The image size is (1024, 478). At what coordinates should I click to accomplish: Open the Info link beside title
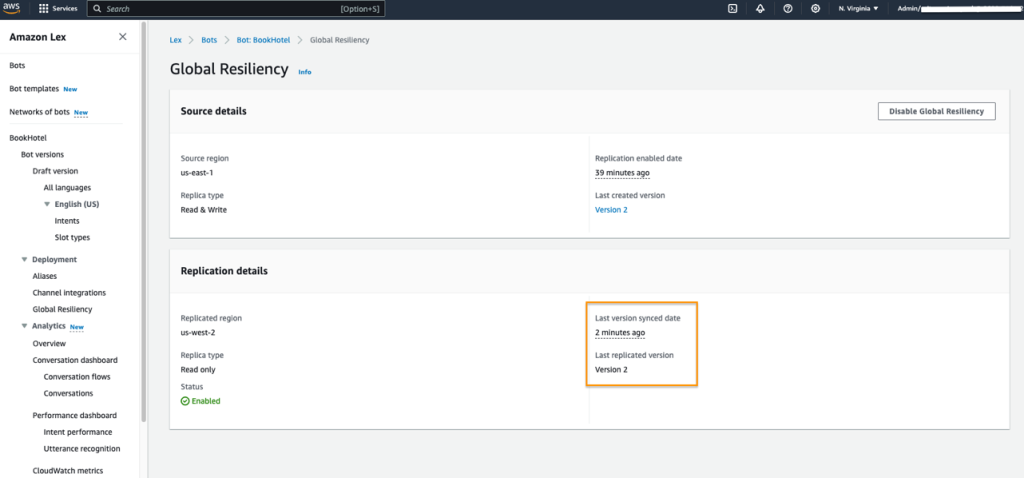pos(305,72)
